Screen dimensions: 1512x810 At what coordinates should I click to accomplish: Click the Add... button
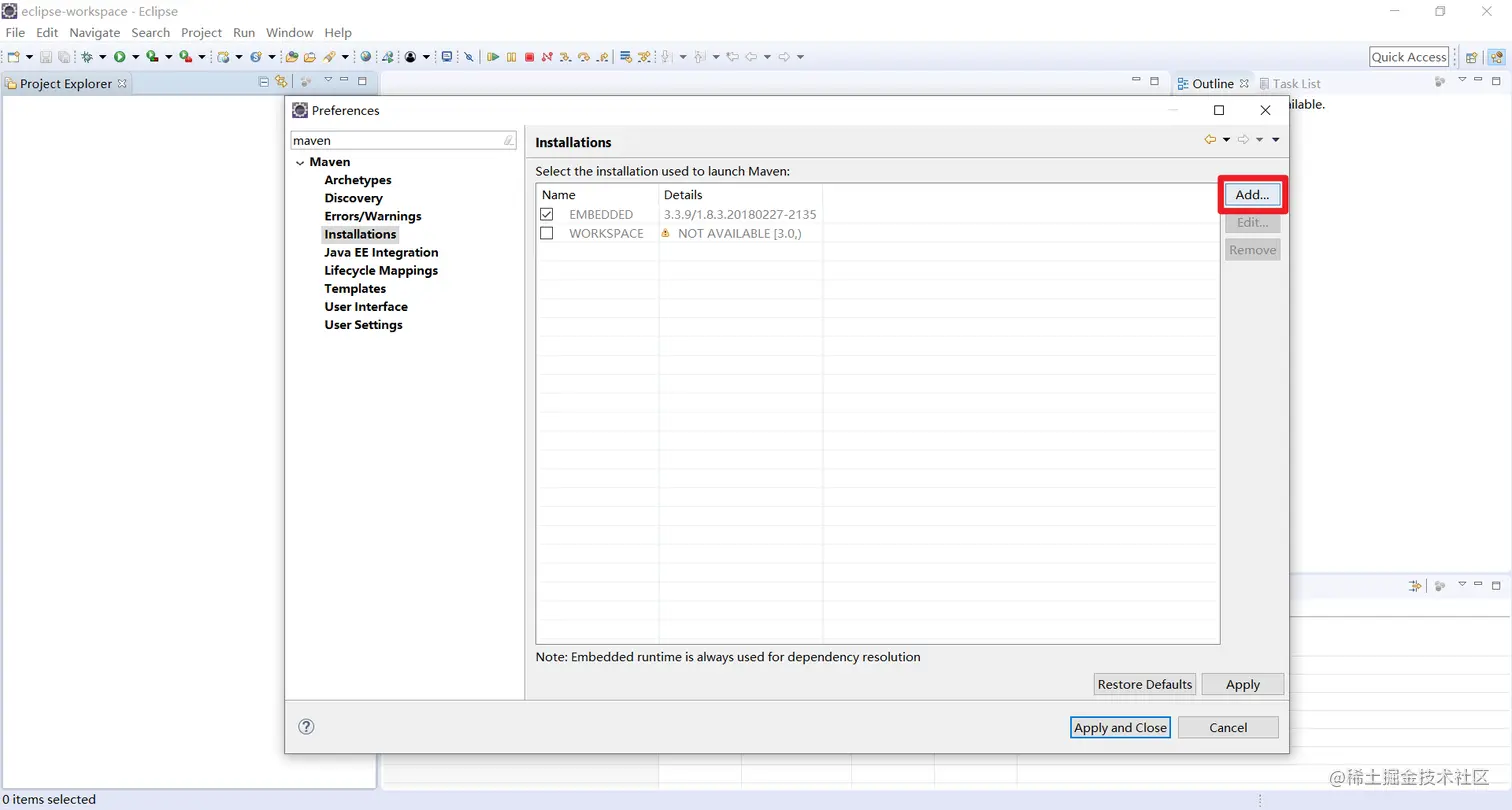[x=1252, y=195]
